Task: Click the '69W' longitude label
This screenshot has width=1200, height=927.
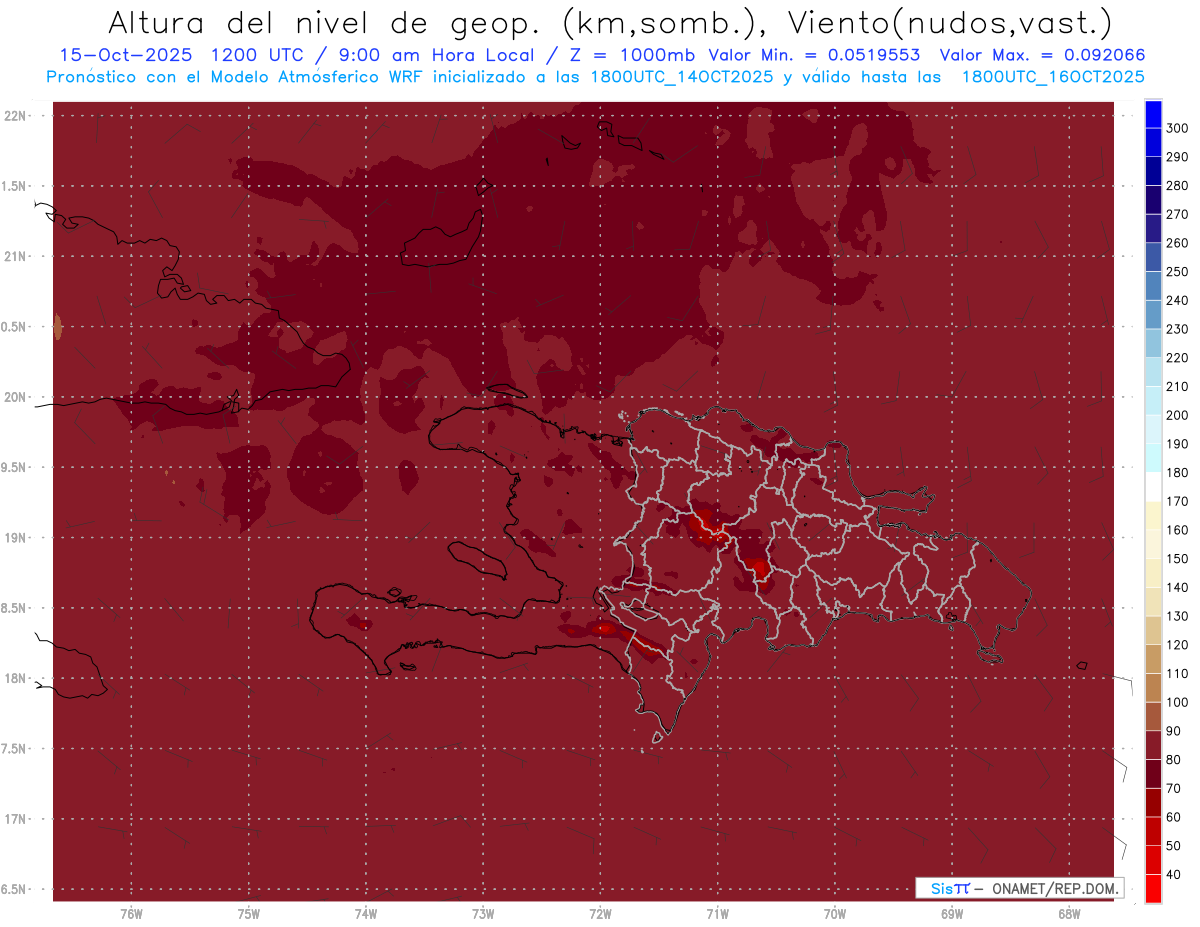Action: pyautogui.click(x=952, y=914)
